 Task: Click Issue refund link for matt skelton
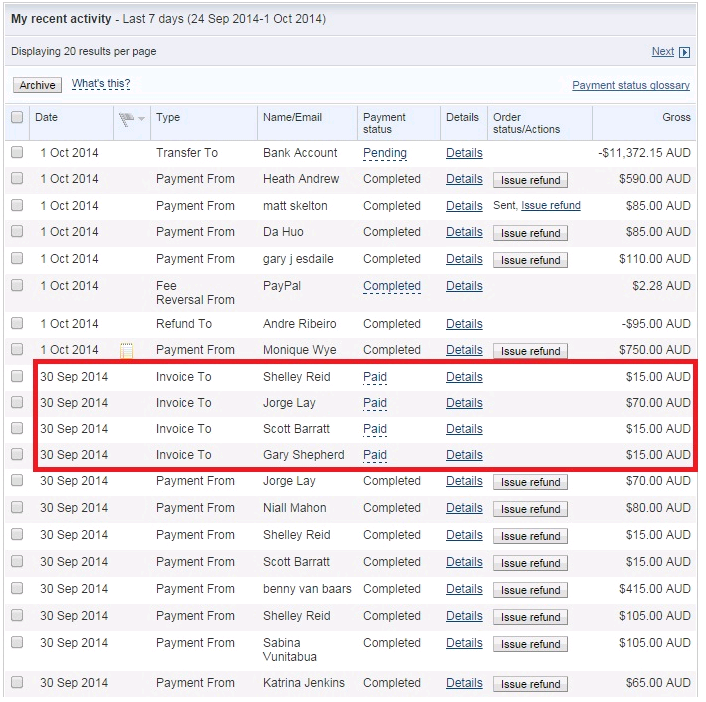click(x=551, y=206)
